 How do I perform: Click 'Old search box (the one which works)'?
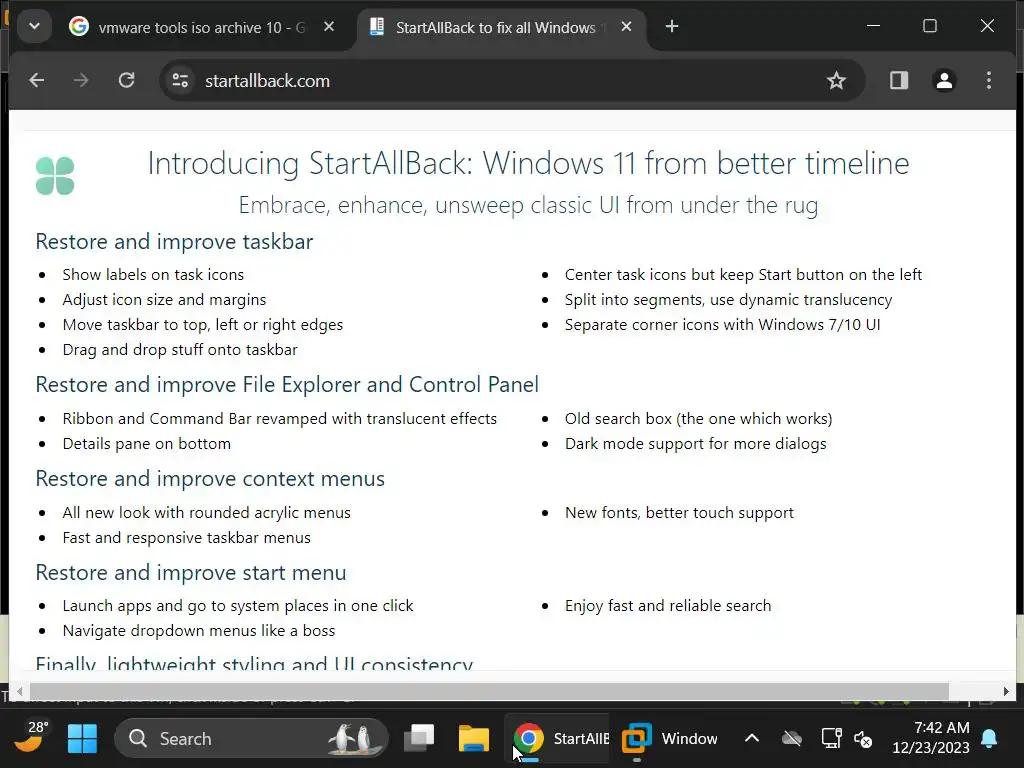698,419
